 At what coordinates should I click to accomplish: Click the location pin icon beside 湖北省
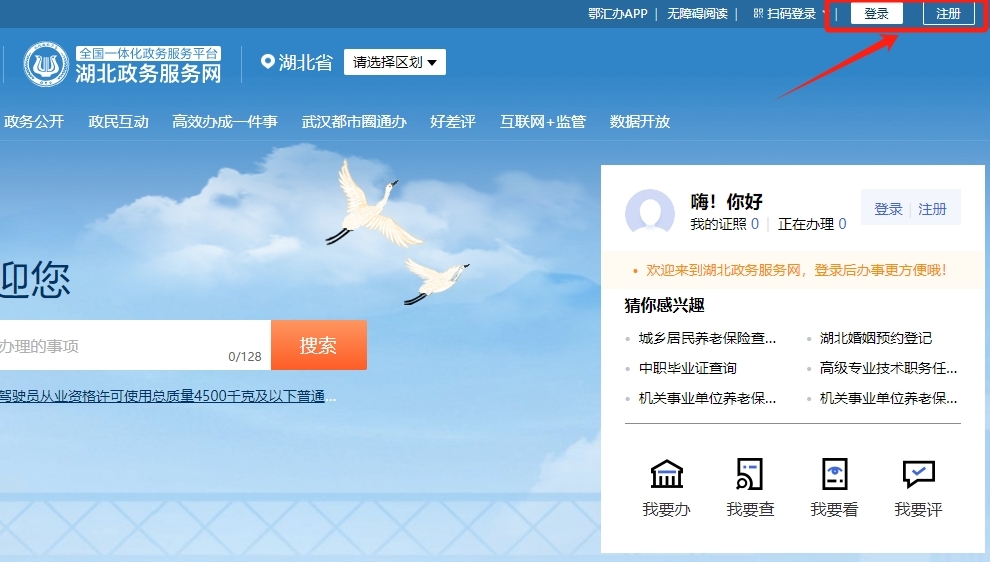(268, 62)
